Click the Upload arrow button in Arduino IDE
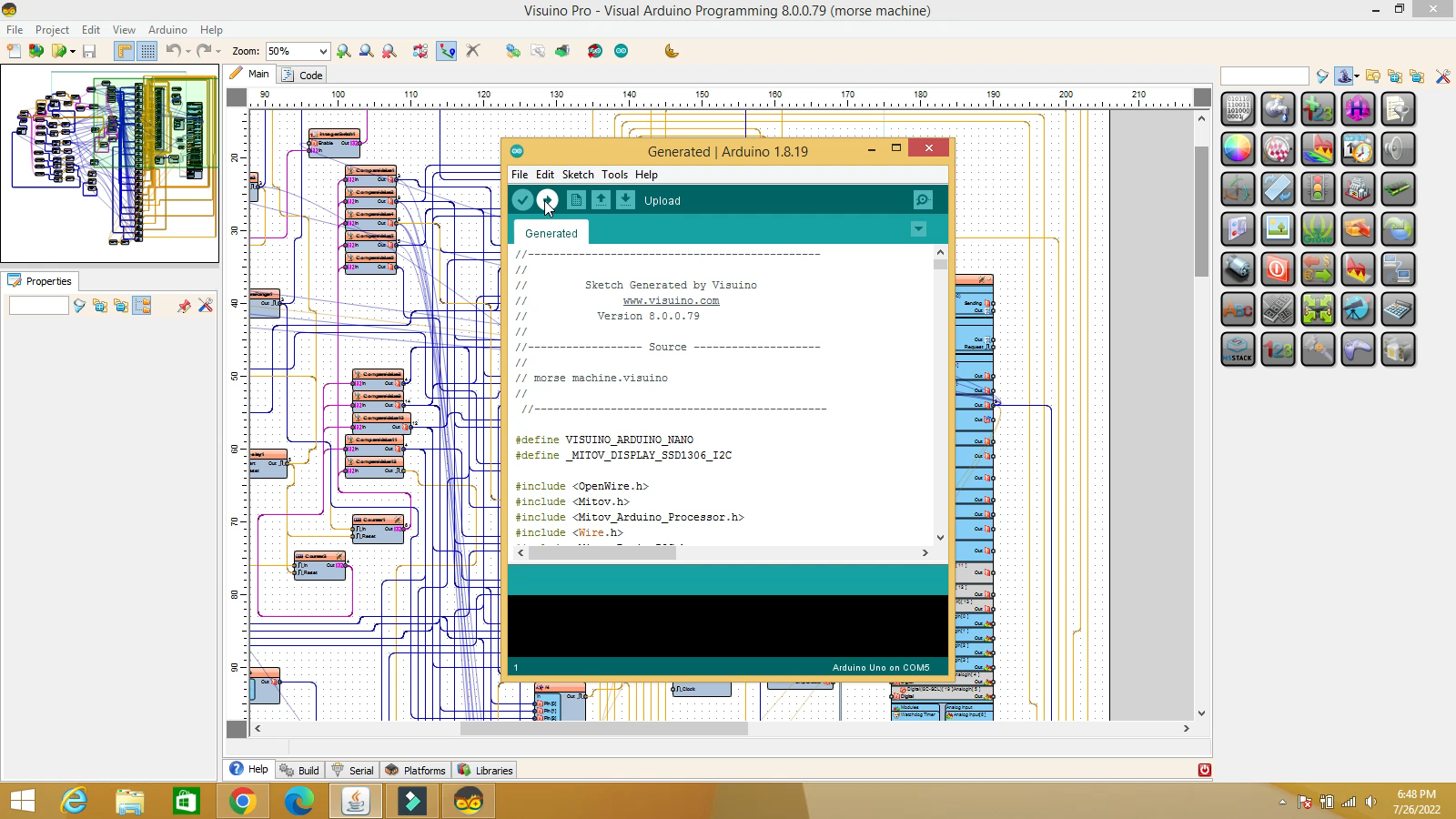 coord(547,200)
